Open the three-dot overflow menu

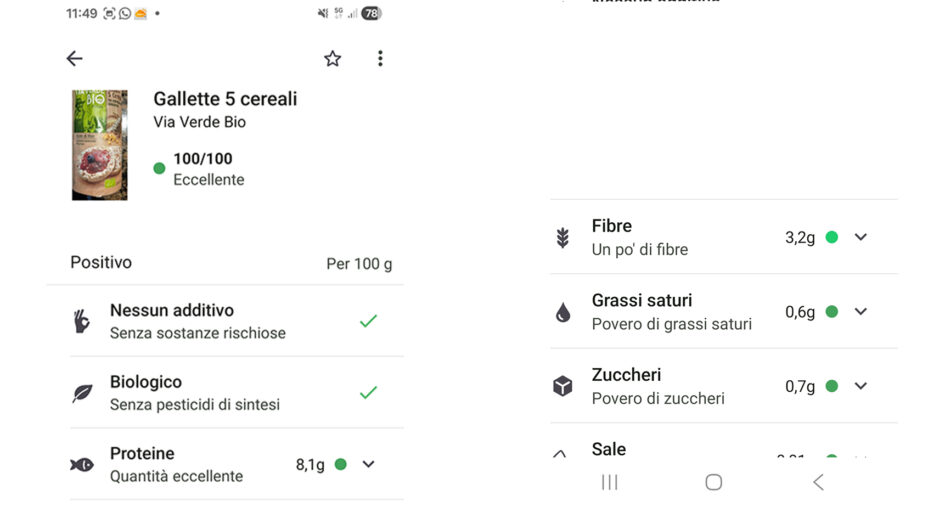pyautogui.click(x=380, y=59)
